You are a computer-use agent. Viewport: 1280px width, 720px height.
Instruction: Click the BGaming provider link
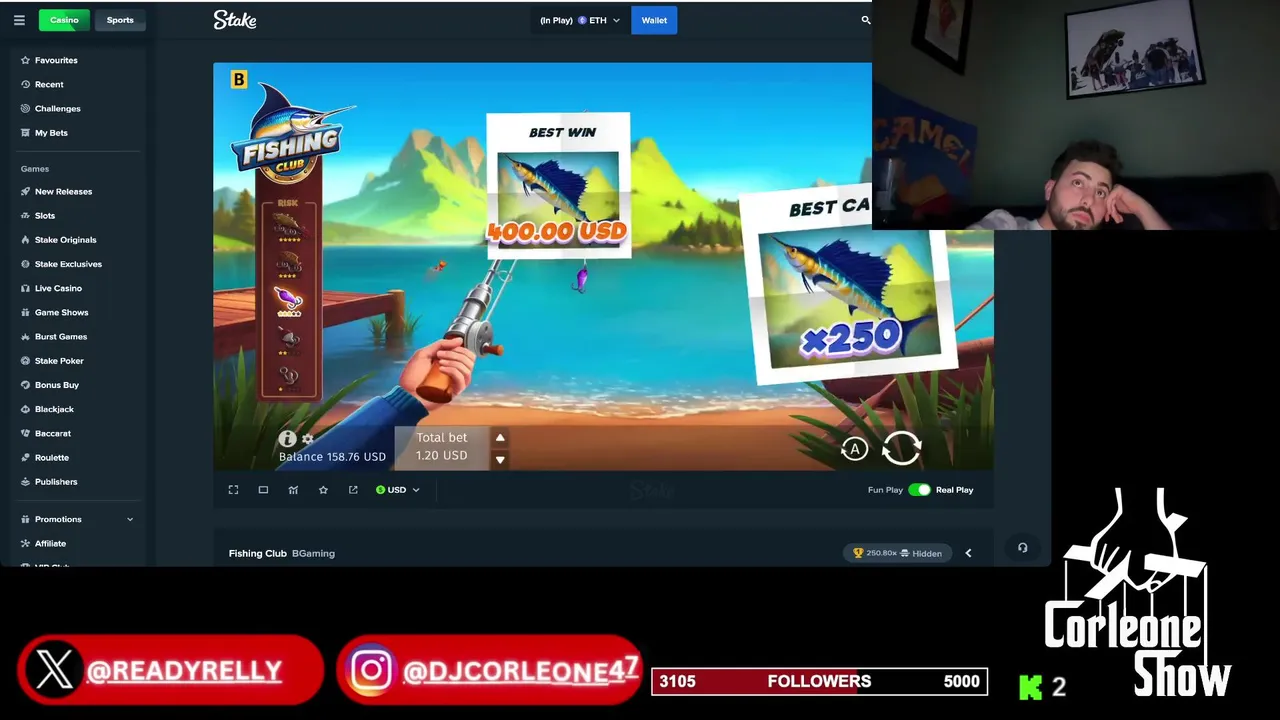(313, 553)
